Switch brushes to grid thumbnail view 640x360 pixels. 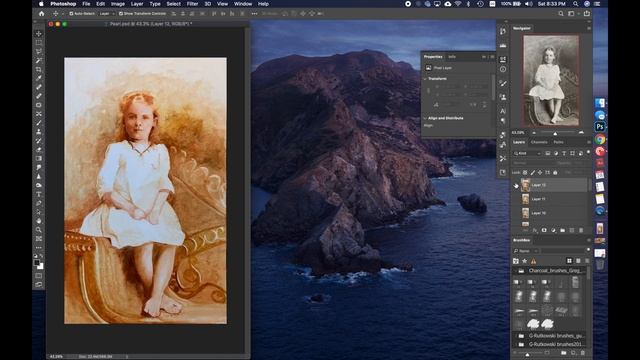(569, 261)
